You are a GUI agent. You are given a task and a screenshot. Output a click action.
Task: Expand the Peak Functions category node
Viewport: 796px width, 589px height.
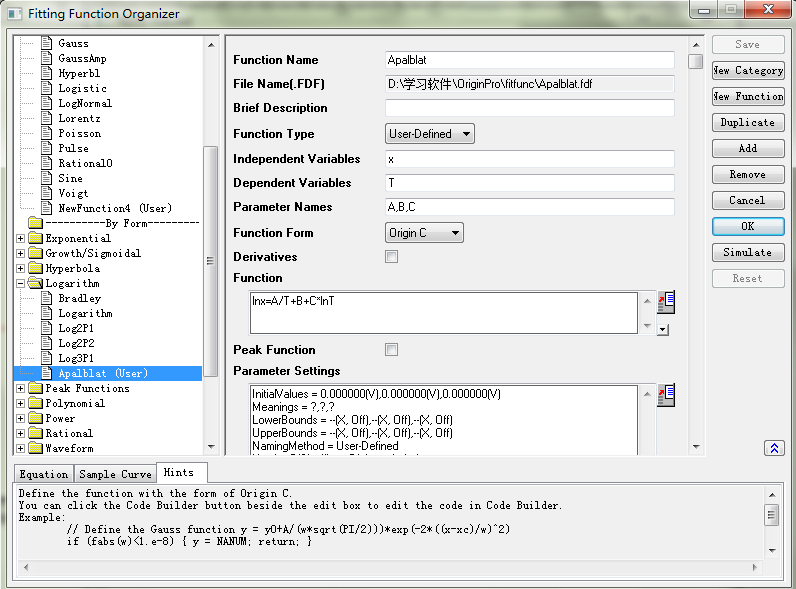tap(20, 388)
